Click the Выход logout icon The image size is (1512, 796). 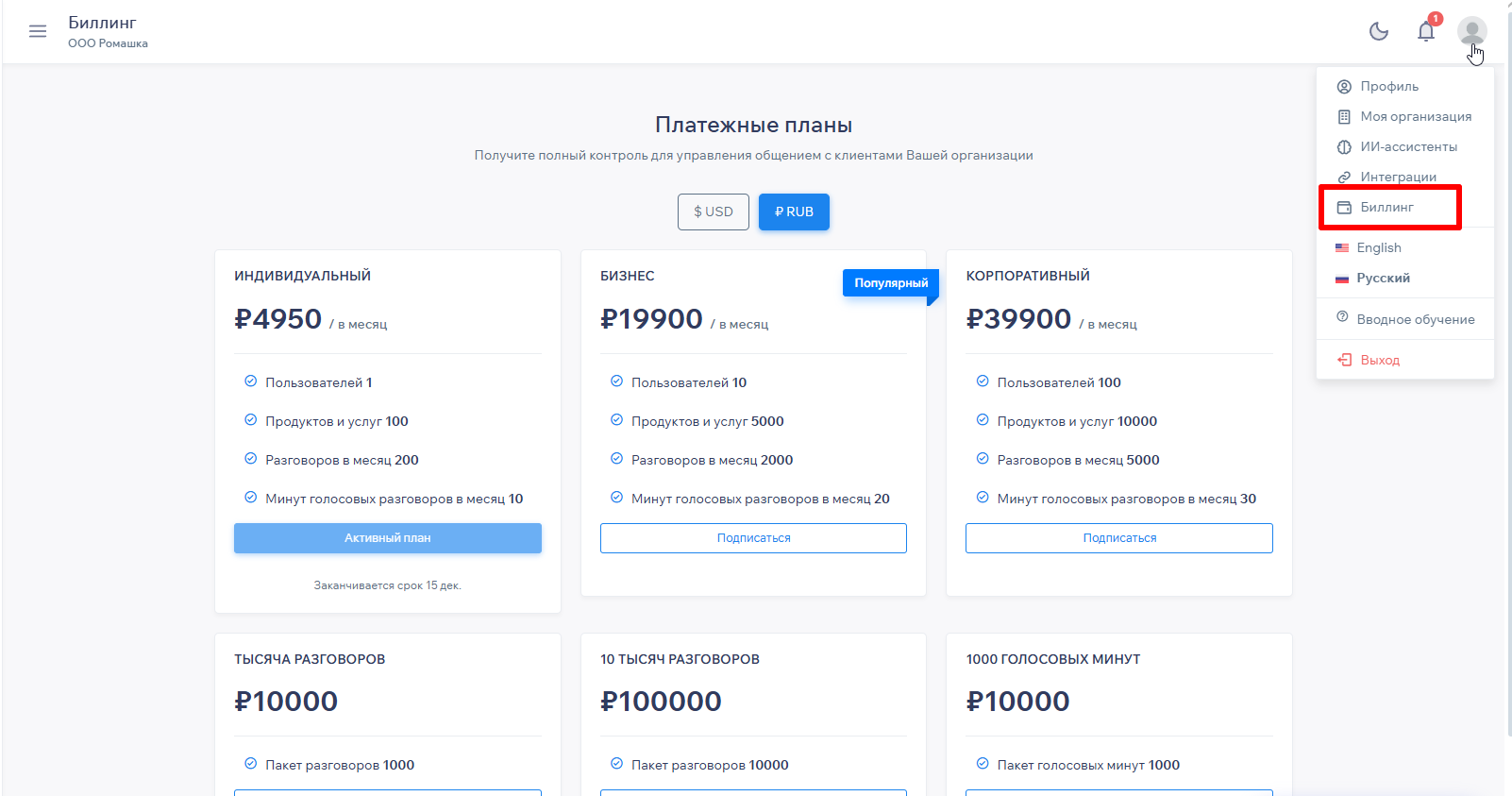pos(1344,360)
